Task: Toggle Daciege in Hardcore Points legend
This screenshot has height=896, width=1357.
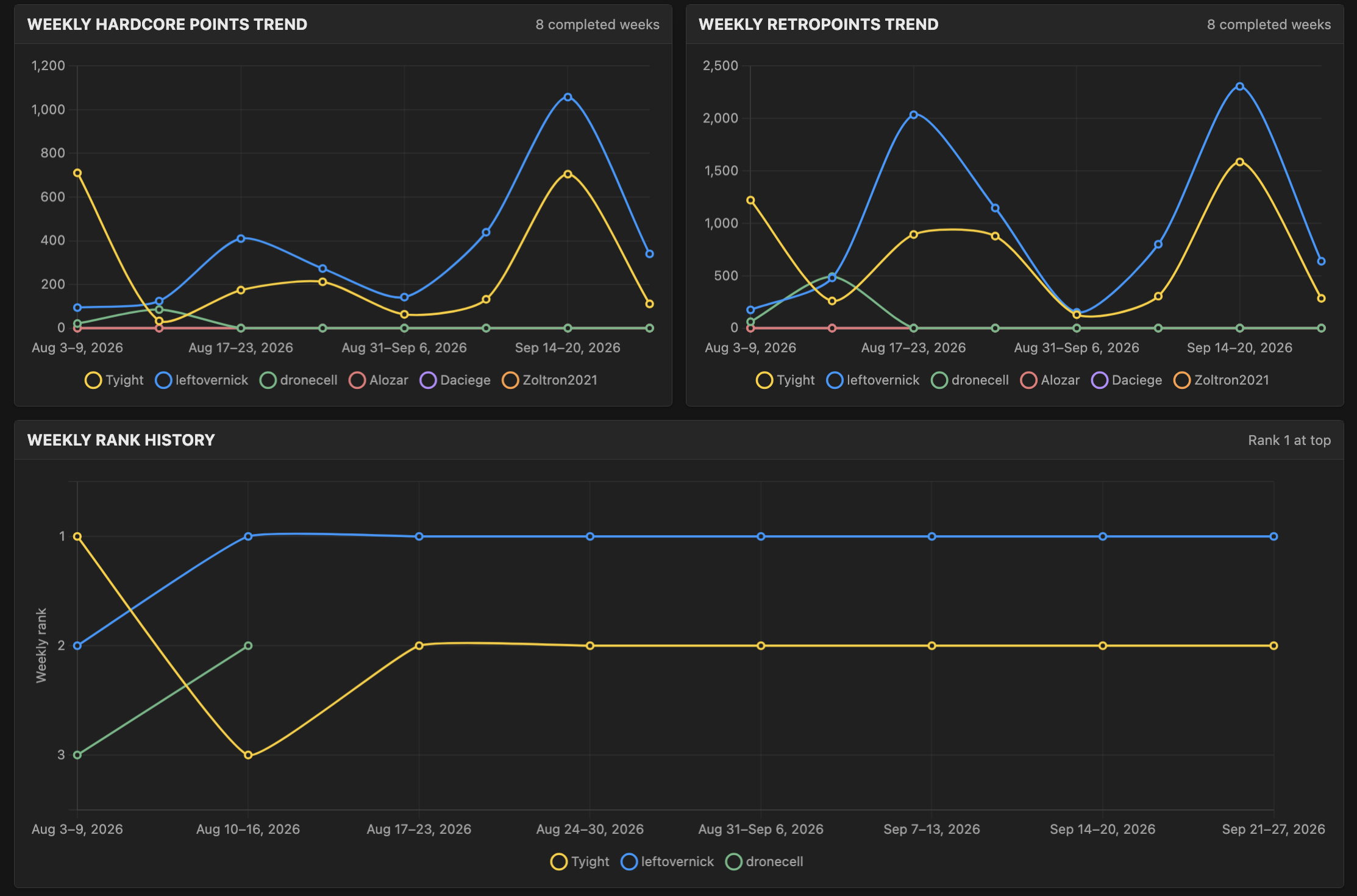Action: pos(455,380)
